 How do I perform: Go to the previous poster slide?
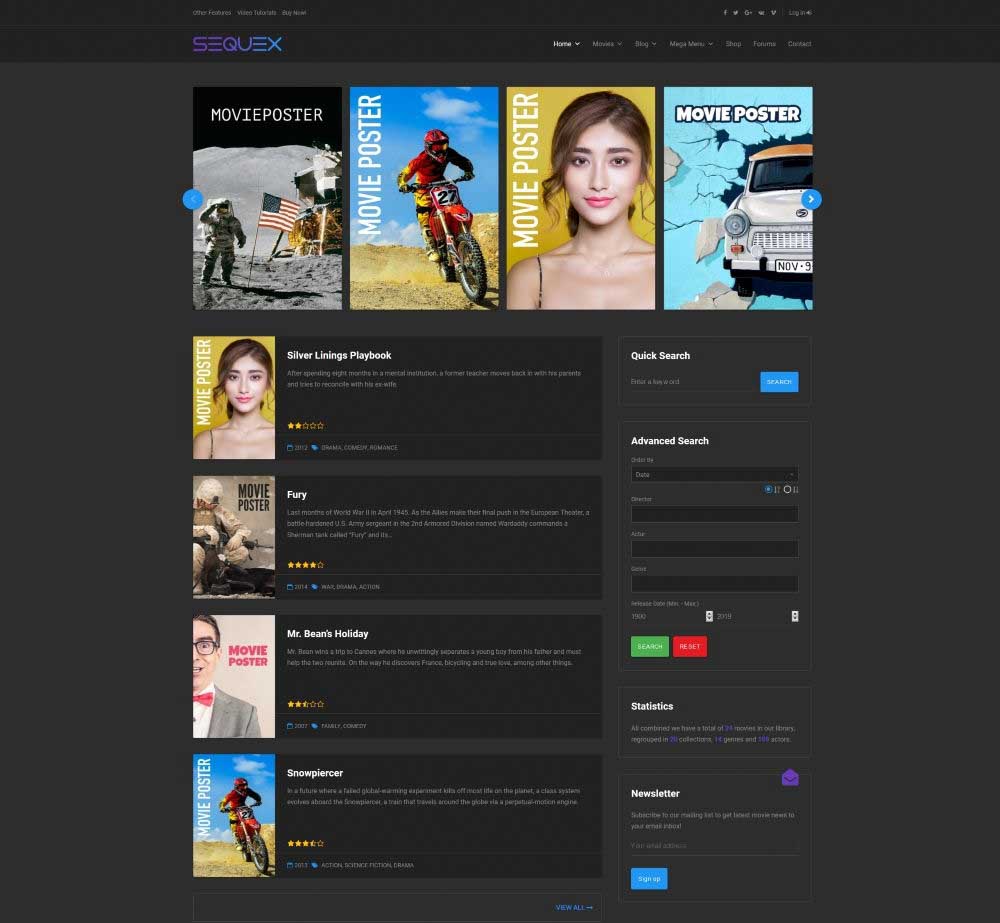coord(193,199)
